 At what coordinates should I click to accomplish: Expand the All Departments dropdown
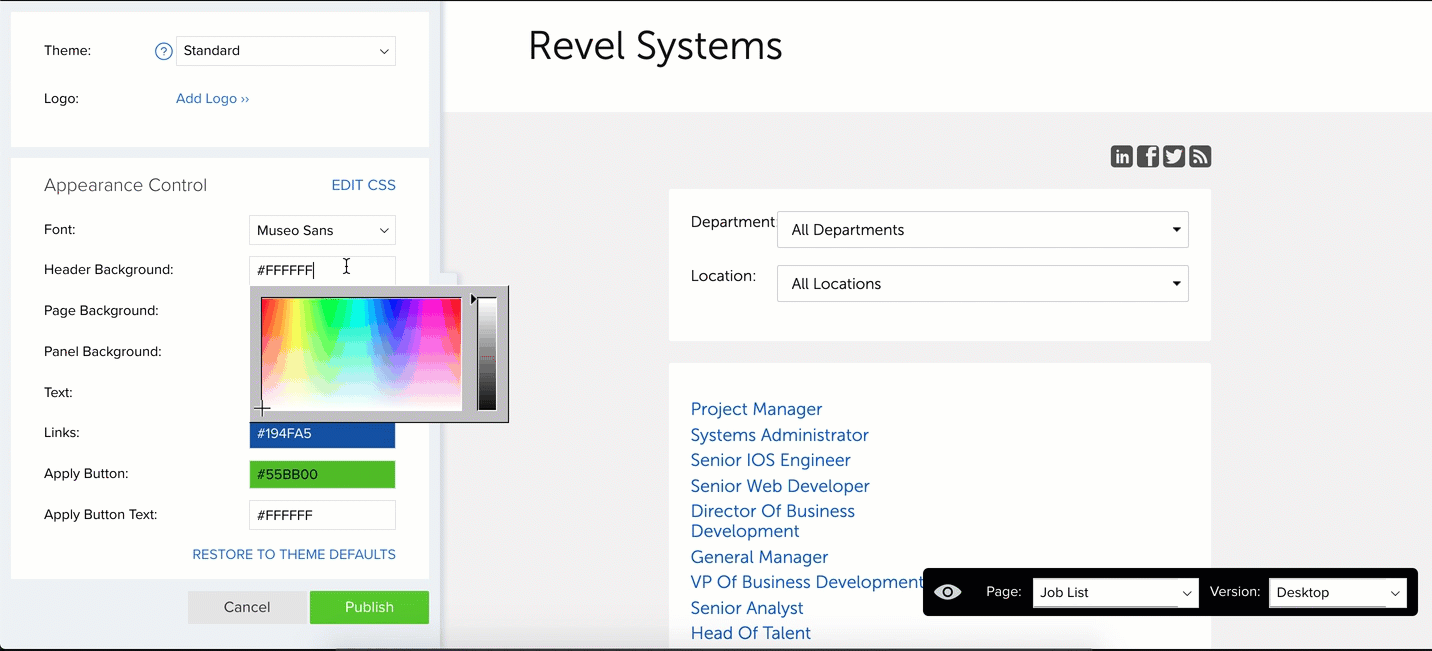(x=983, y=230)
